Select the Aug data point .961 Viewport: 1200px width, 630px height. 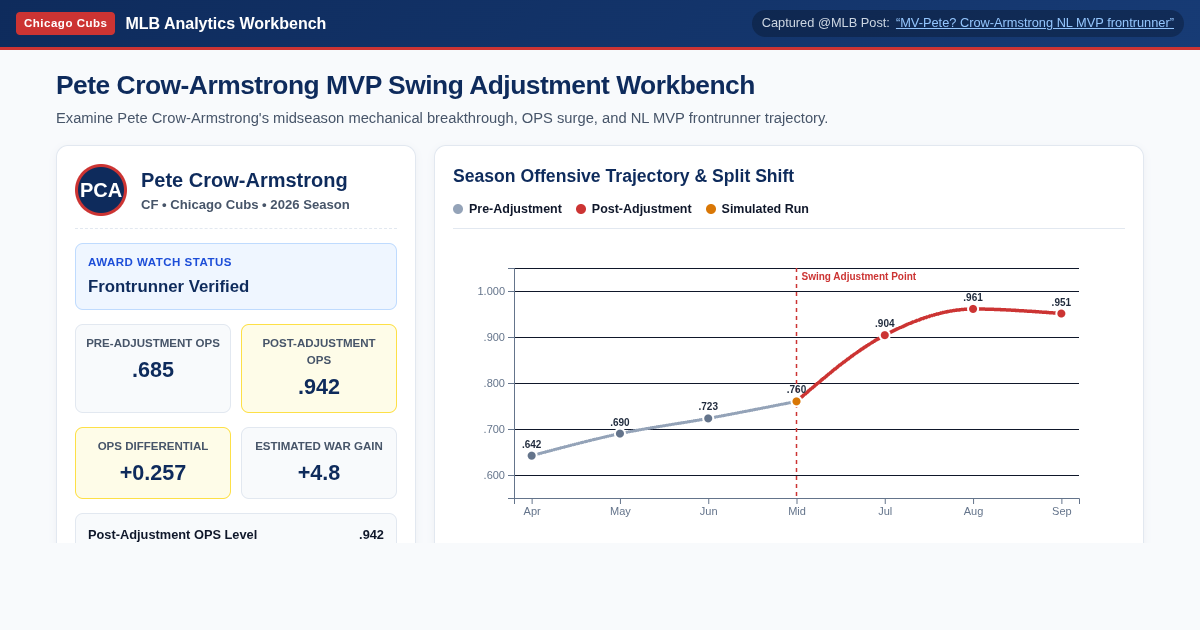[x=973, y=309]
